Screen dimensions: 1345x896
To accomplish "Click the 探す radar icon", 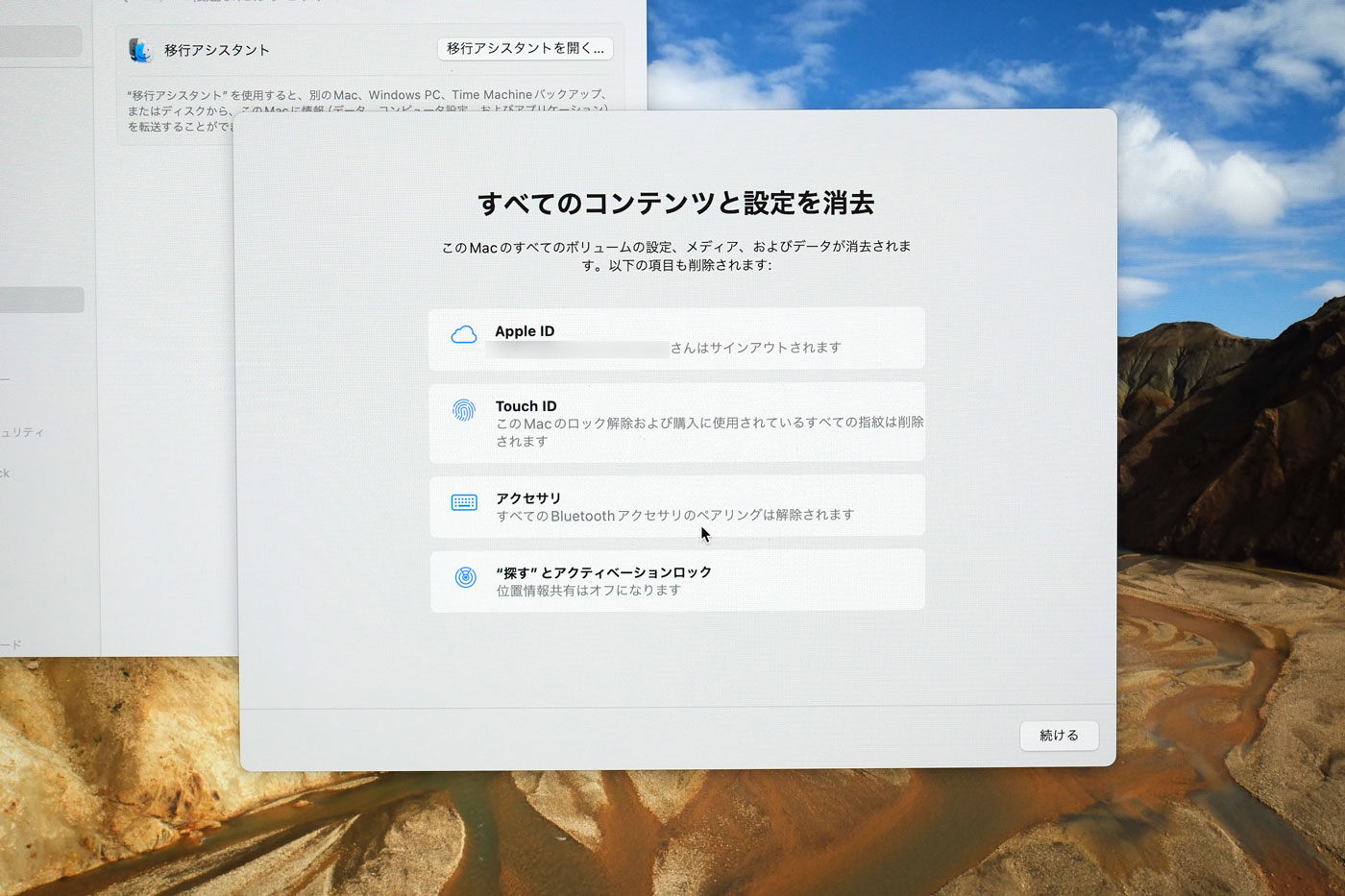I will click(x=465, y=577).
